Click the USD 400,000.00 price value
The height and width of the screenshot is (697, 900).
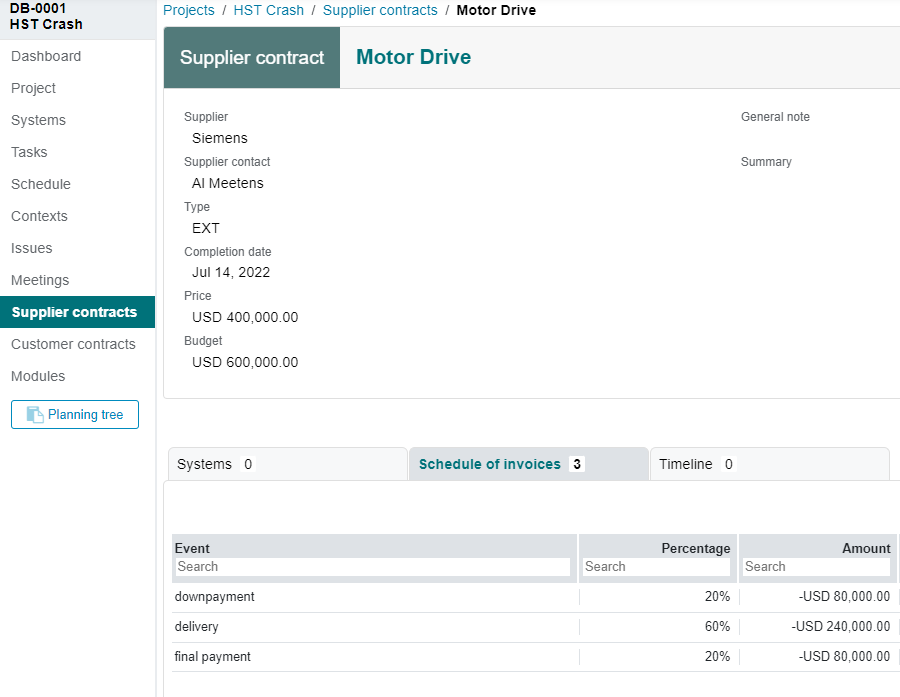tap(245, 317)
